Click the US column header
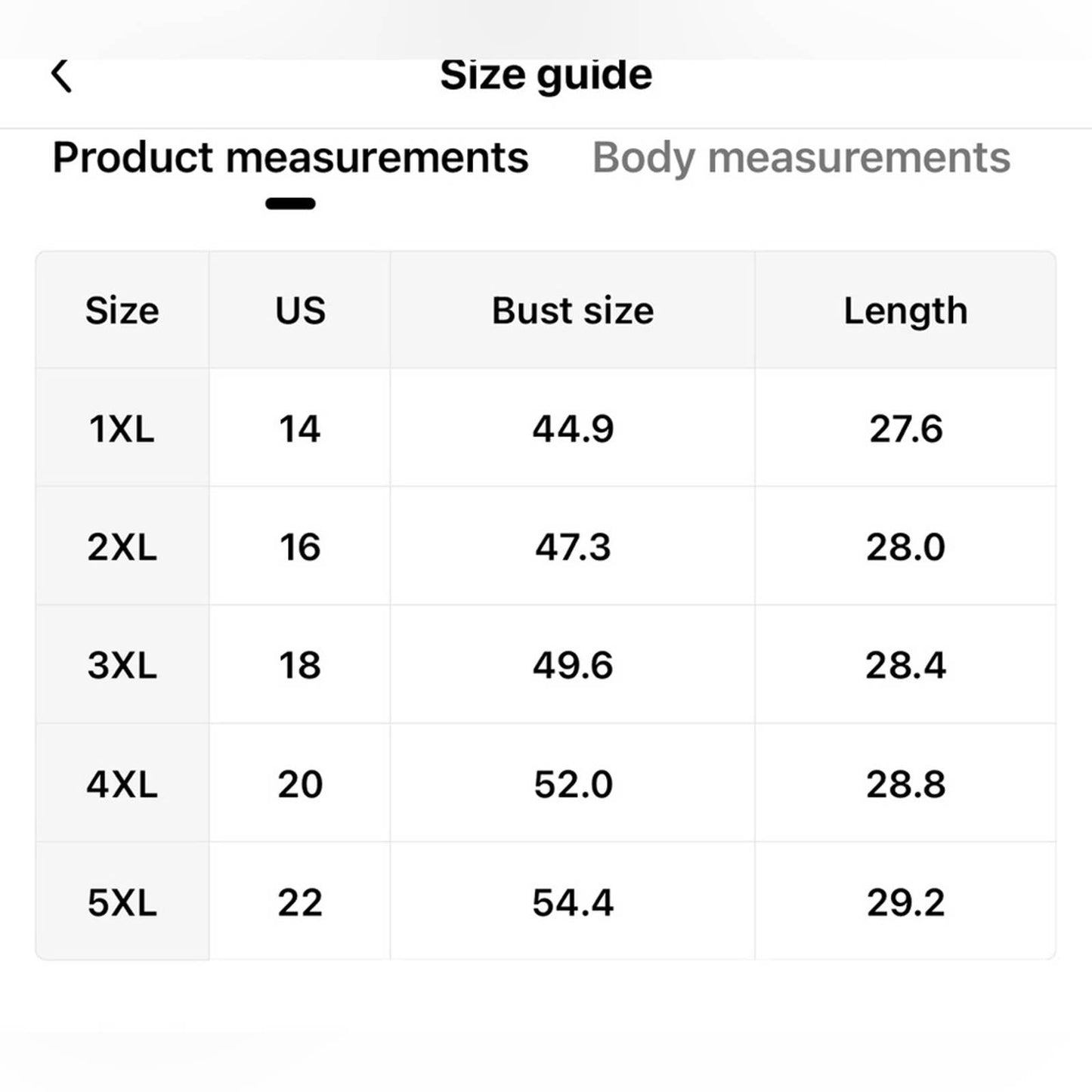The width and height of the screenshot is (1092, 1092). pos(300,311)
